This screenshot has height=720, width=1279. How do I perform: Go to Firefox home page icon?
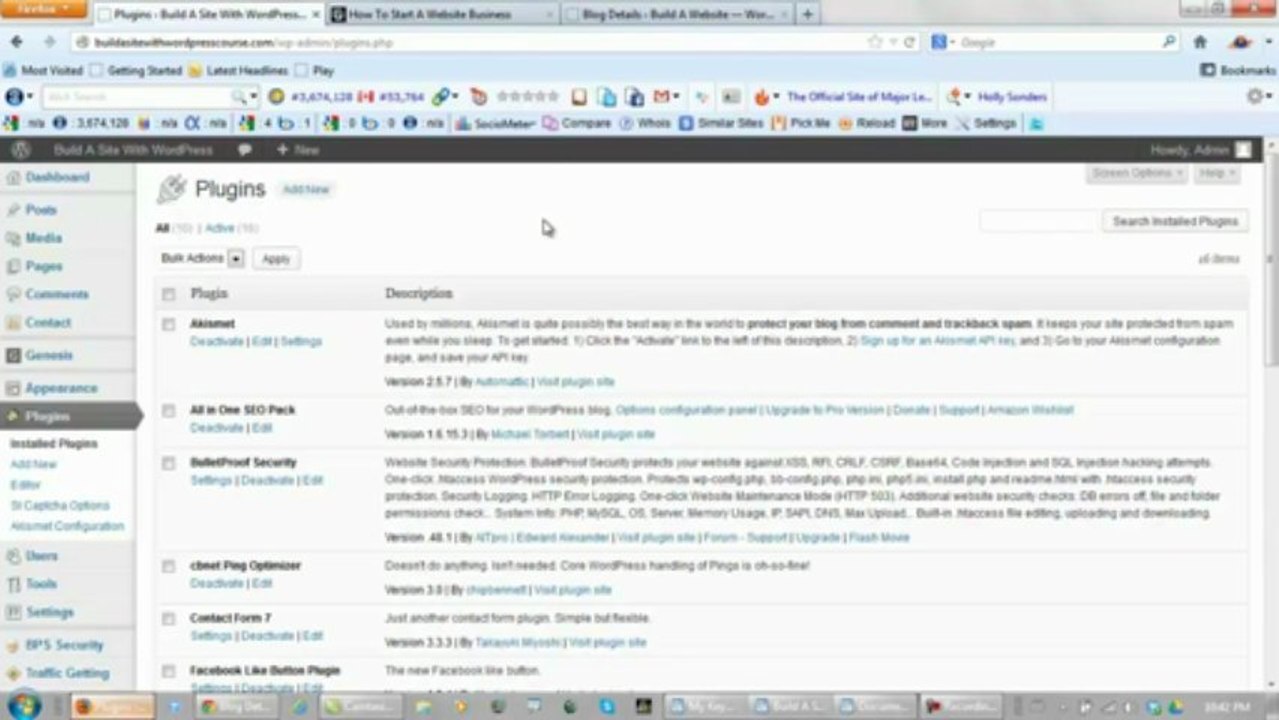[x=1200, y=42]
